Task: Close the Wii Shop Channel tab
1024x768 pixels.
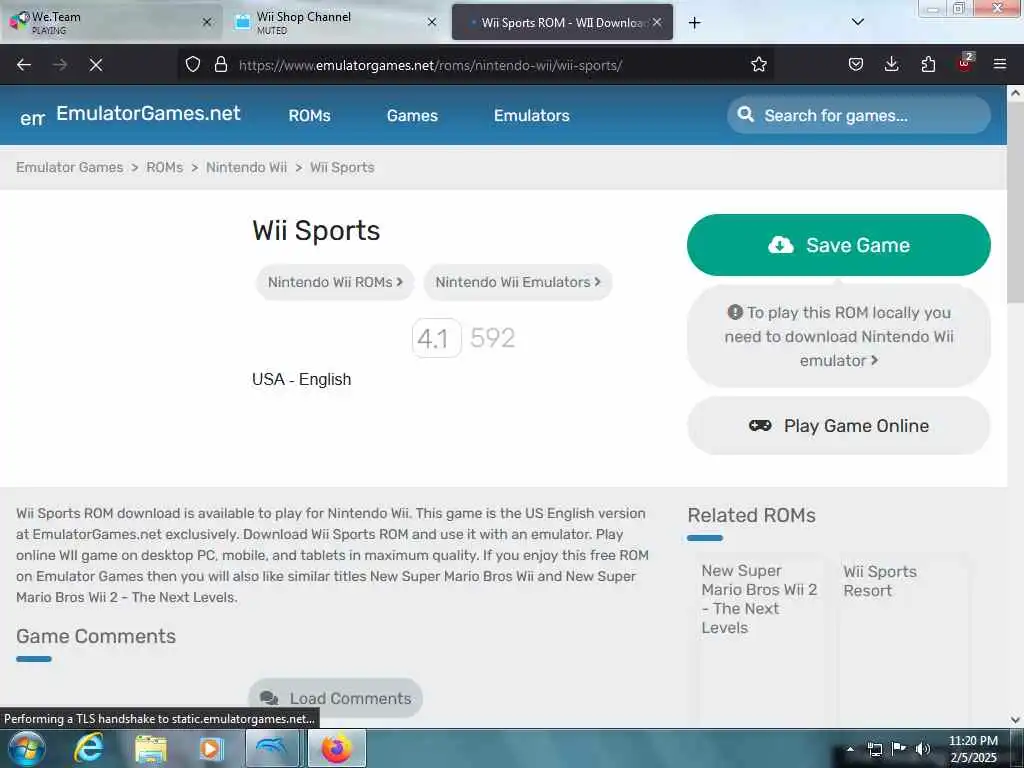Action: (432, 22)
